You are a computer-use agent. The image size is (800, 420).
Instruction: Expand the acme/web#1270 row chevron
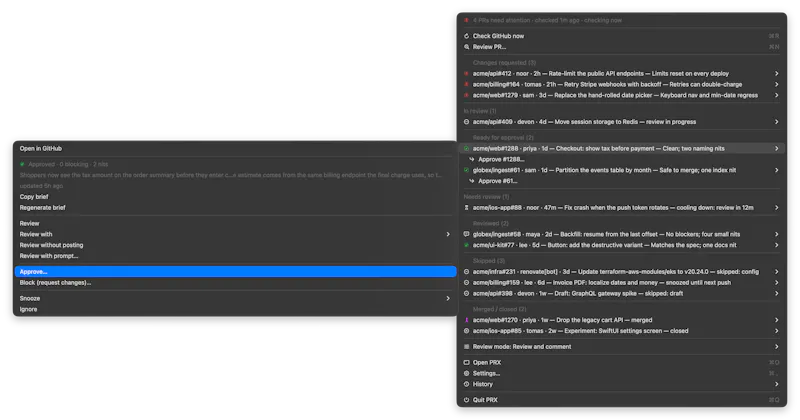click(777, 320)
